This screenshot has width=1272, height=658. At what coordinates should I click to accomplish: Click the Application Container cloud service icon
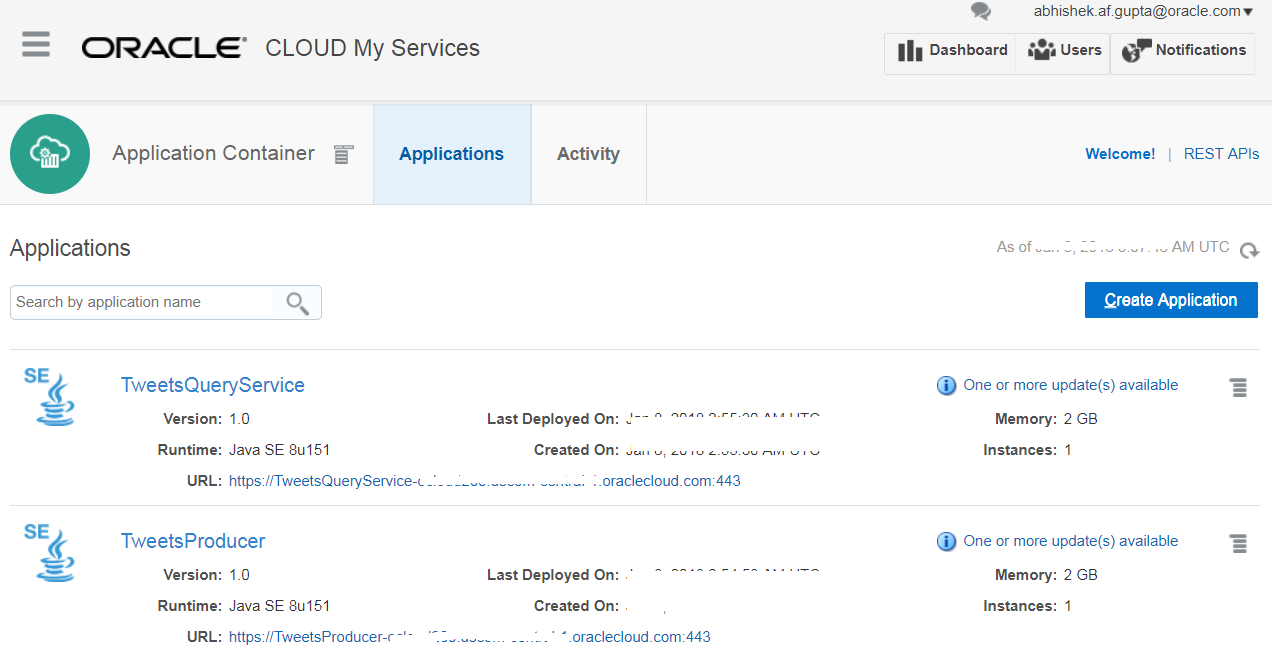[49, 153]
